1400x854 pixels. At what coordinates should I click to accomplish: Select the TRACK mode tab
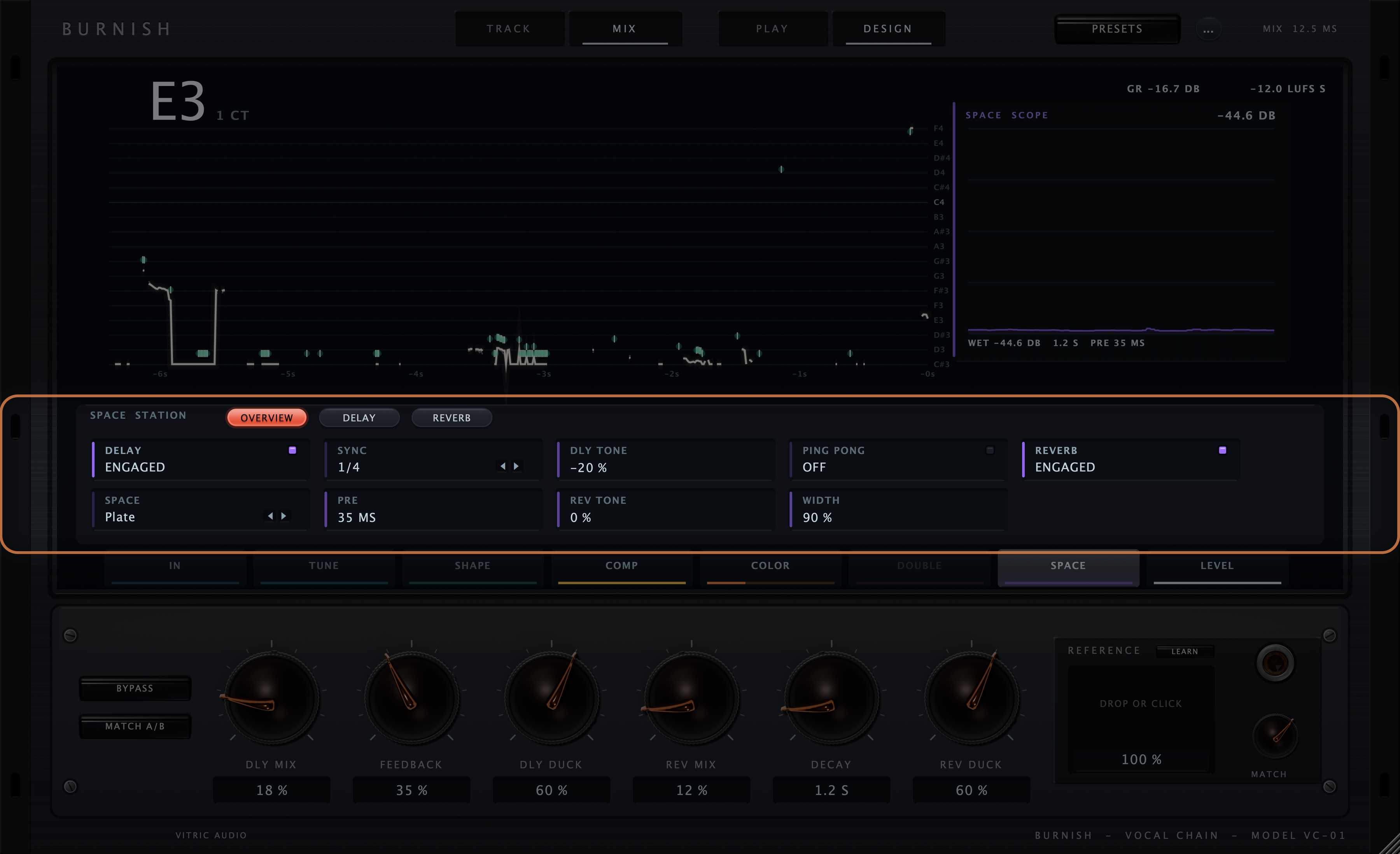pyautogui.click(x=509, y=28)
